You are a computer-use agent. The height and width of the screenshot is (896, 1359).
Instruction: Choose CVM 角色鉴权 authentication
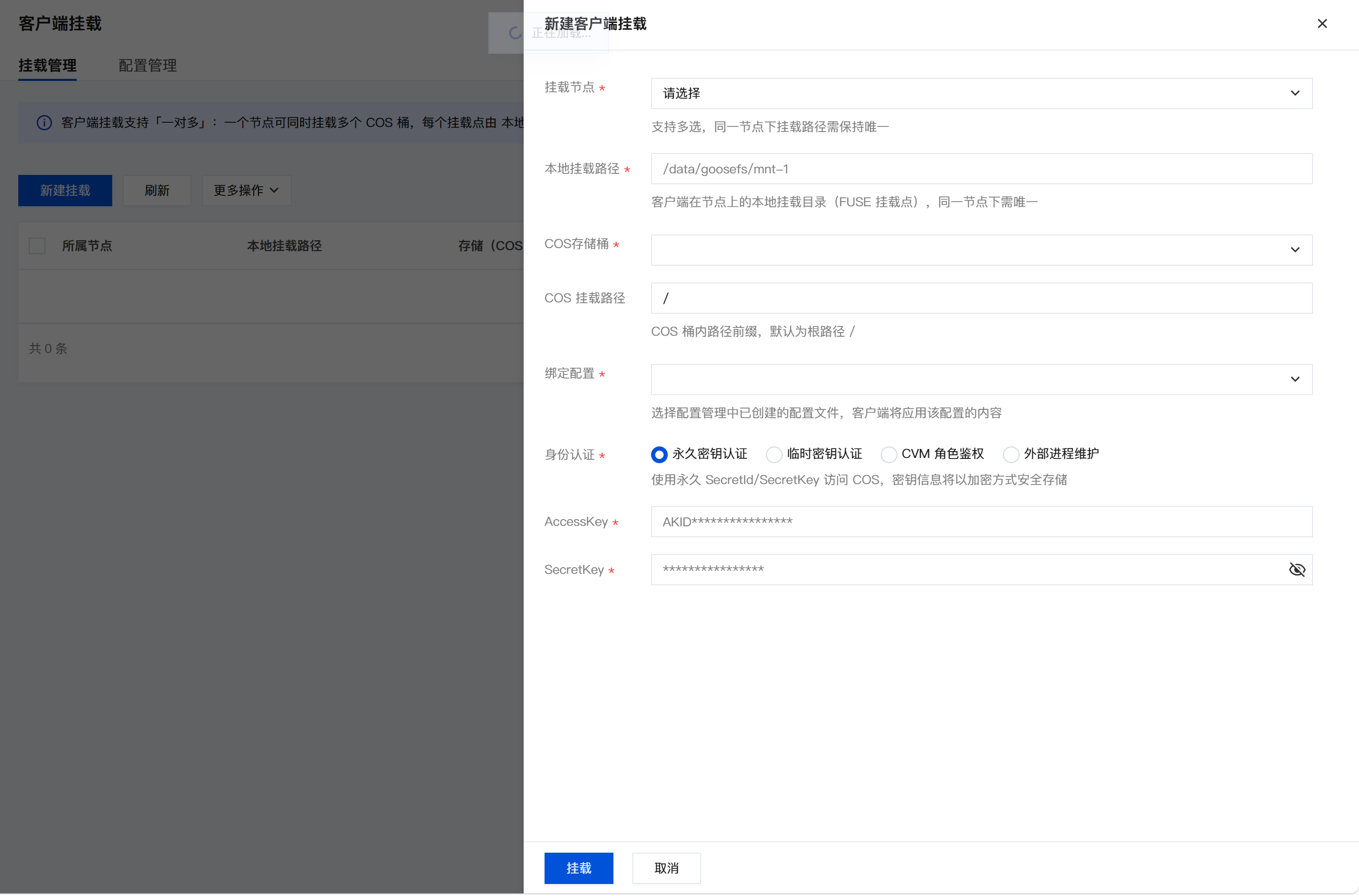coord(888,454)
